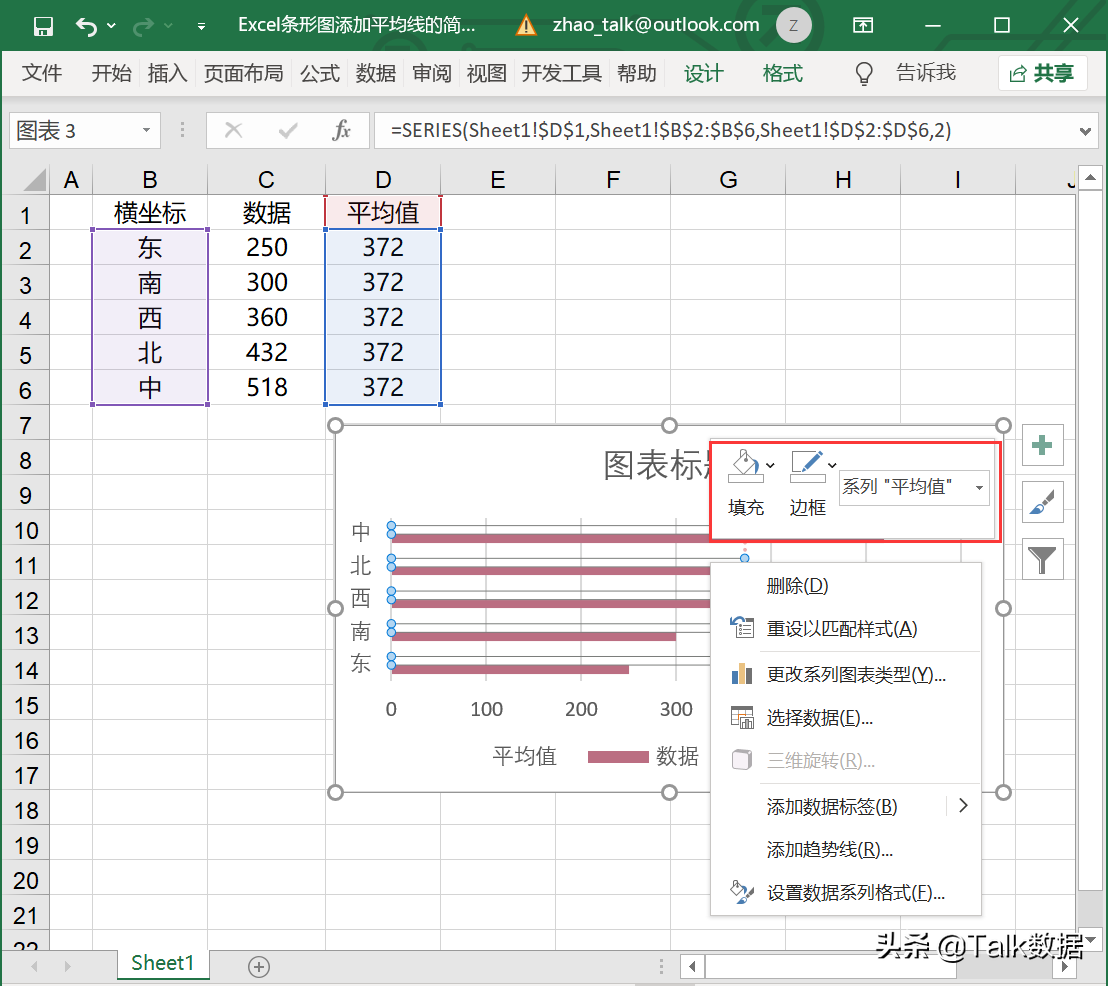Click the Sheet1 worksheet tab
The image size is (1108, 986).
163,963
